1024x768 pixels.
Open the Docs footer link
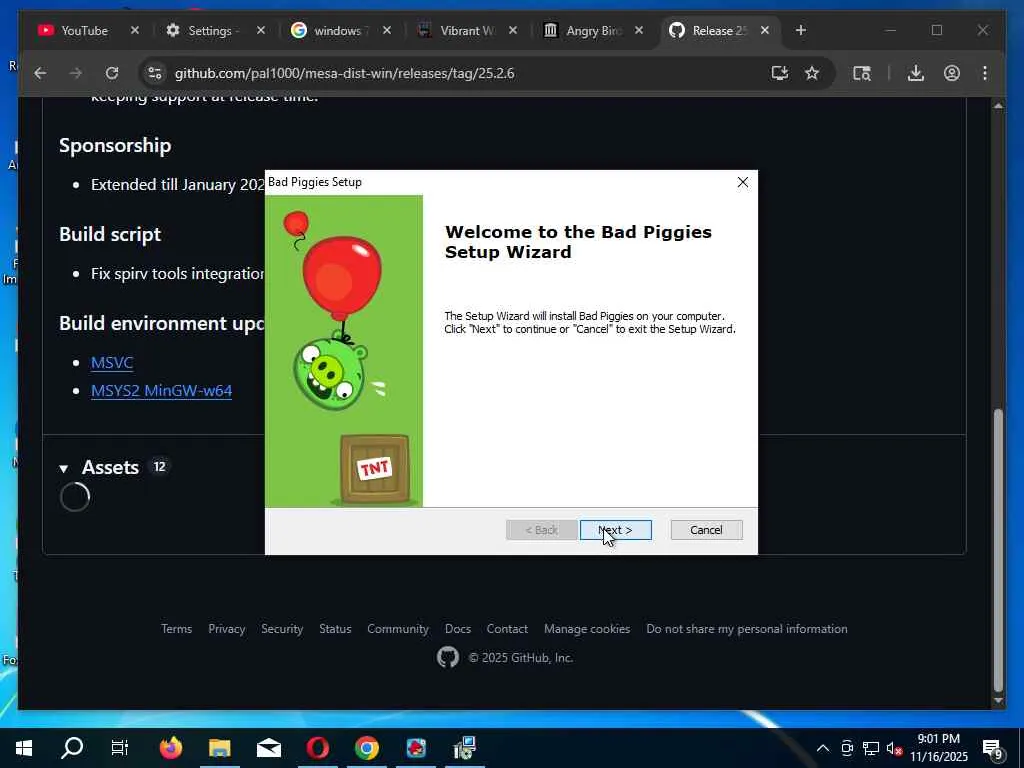tap(458, 629)
